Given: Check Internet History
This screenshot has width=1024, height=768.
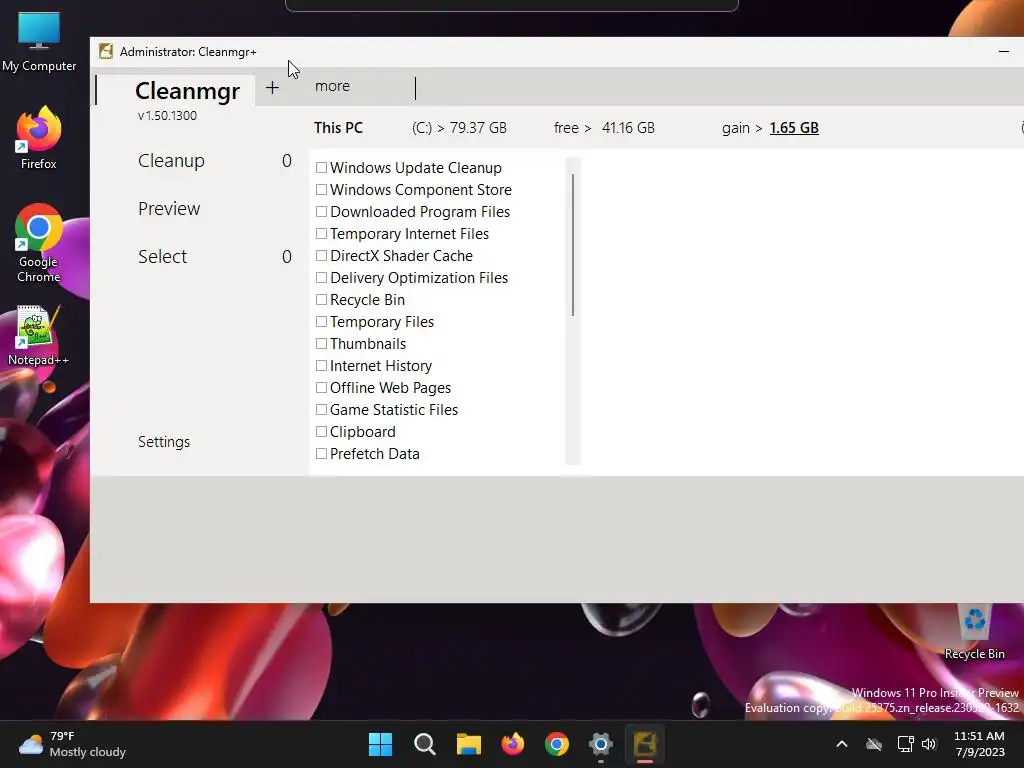Looking at the screenshot, I should click(321, 366).
